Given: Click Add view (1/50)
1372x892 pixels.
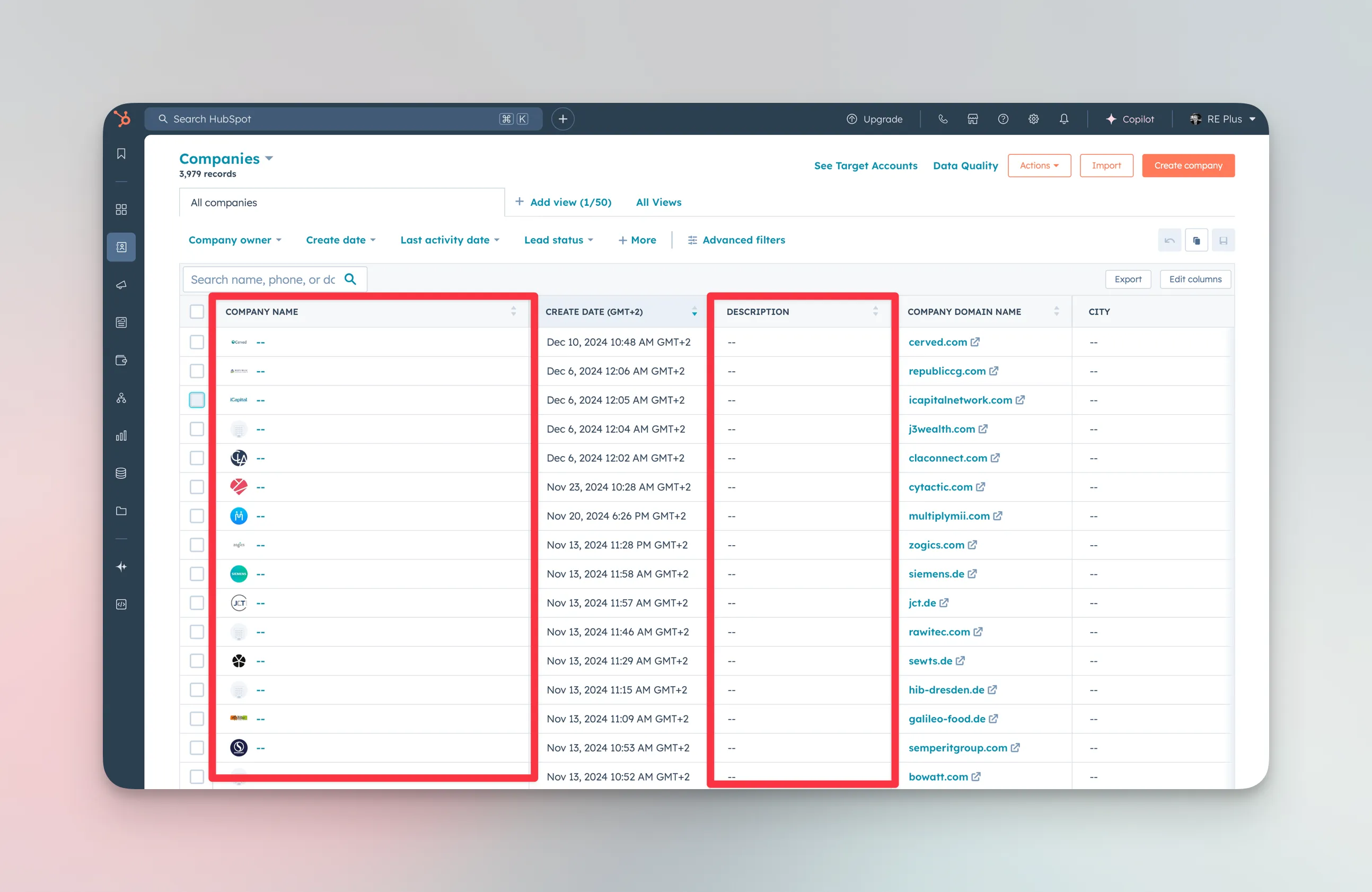Looking at the screenshot, I should 563,202.
